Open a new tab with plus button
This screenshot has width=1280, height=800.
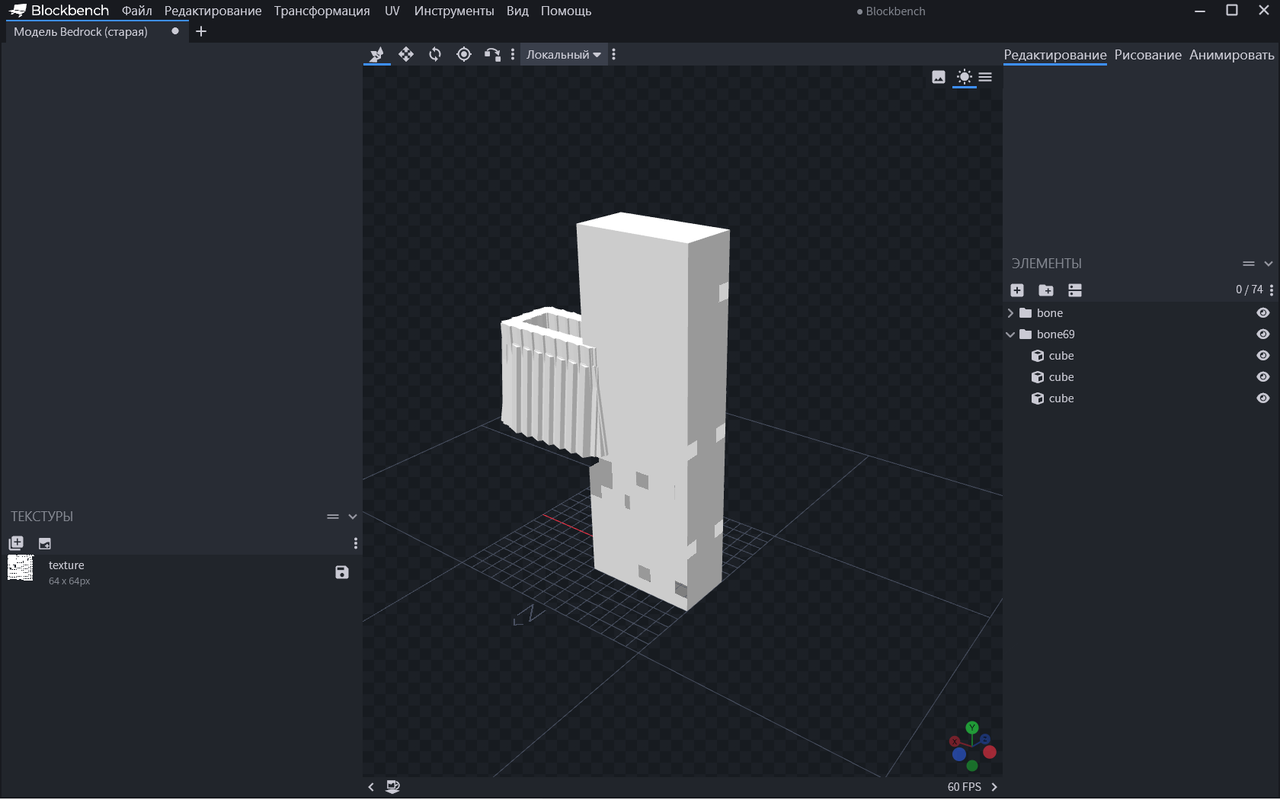point(201,31)
